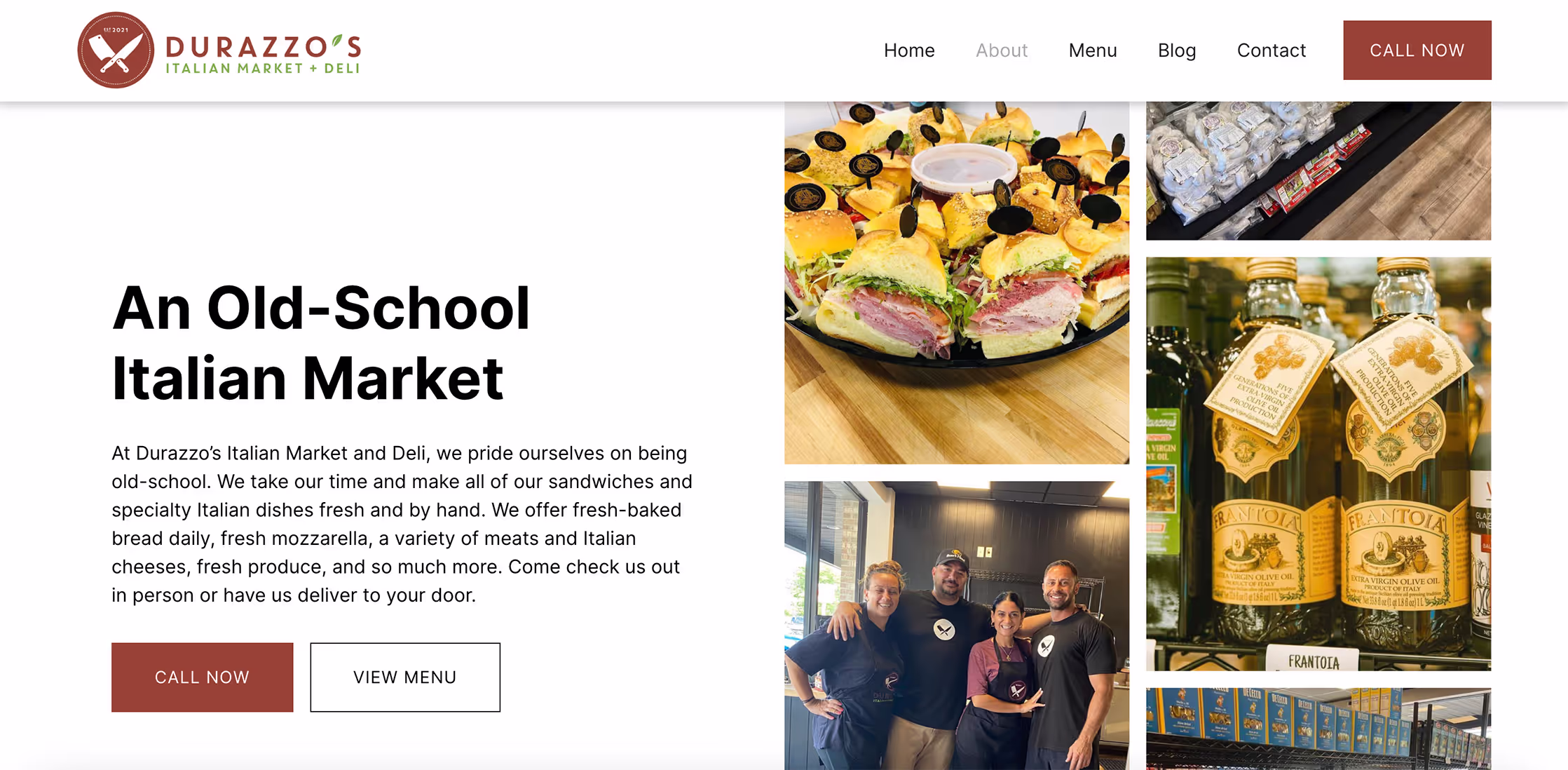Open the Contact page link

[1272, 50]
